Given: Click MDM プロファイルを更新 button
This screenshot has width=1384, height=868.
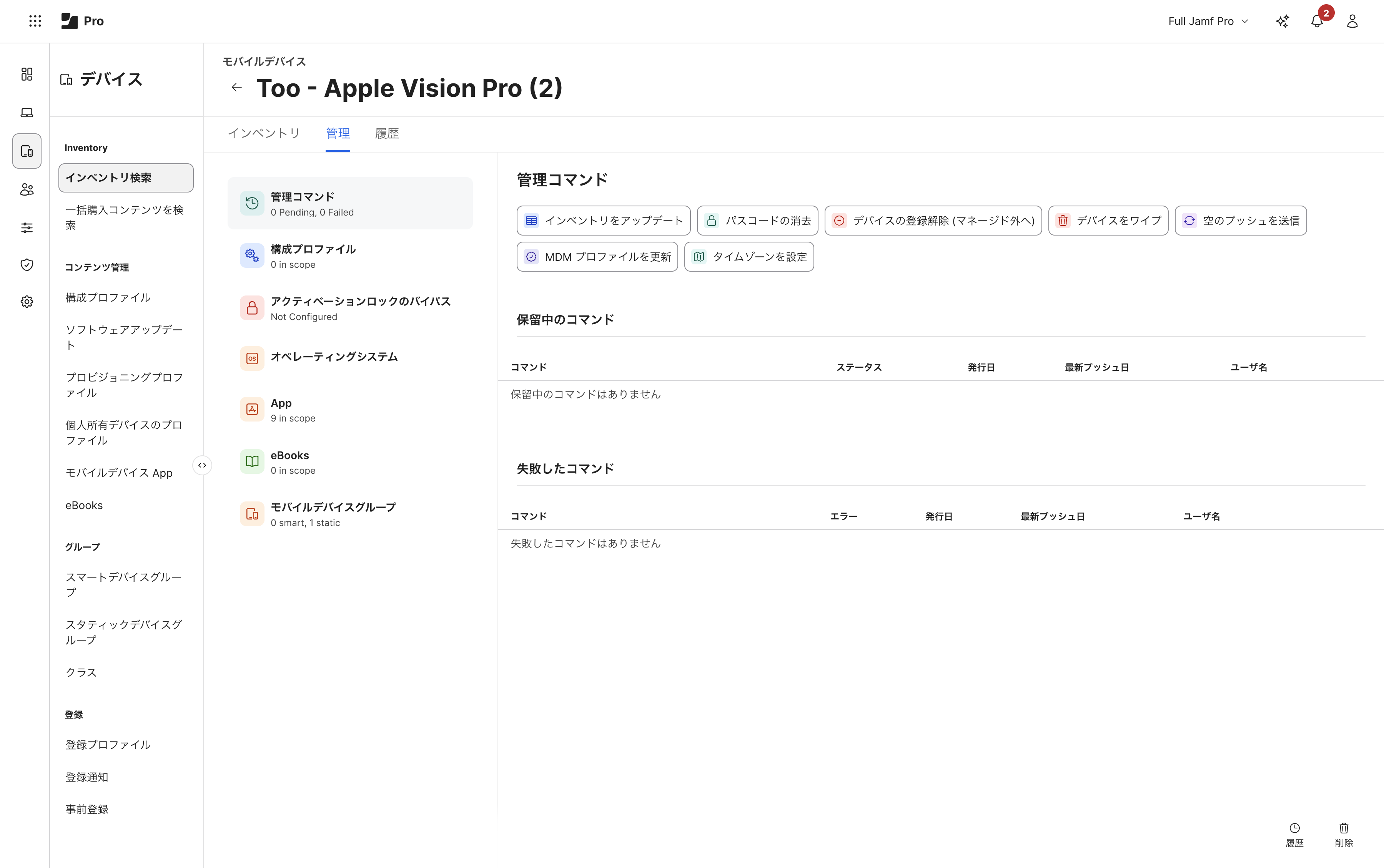Looking at the screenshot, I should (597, 257).
